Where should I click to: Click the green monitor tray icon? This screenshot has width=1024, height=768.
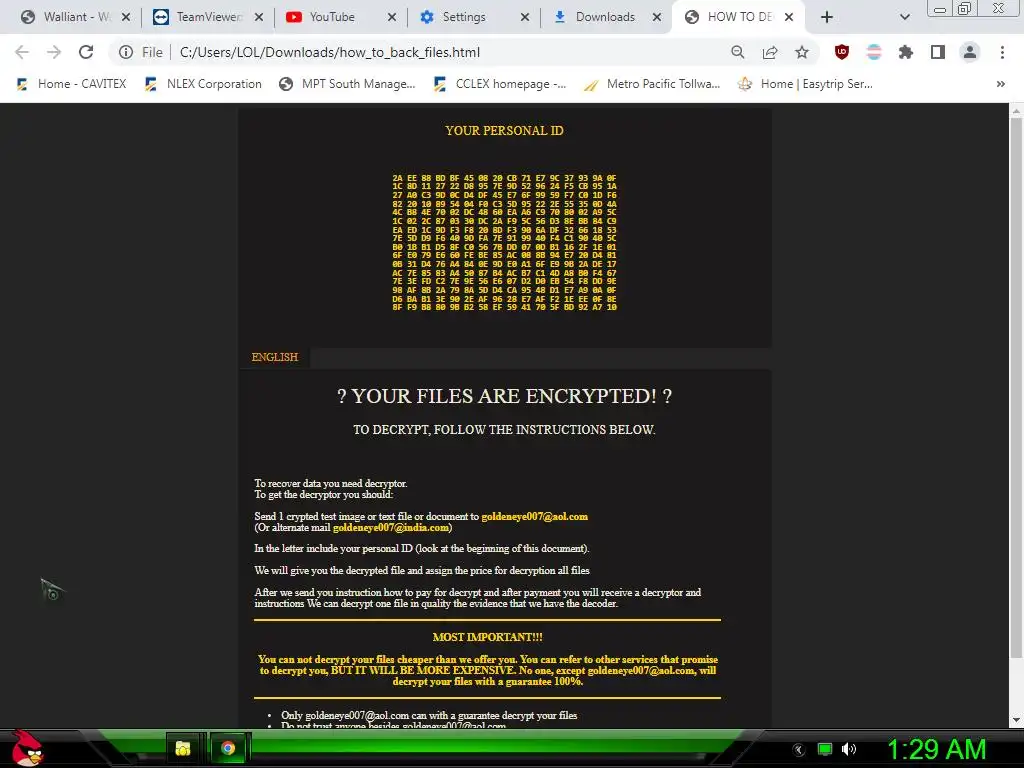point(825,749)
